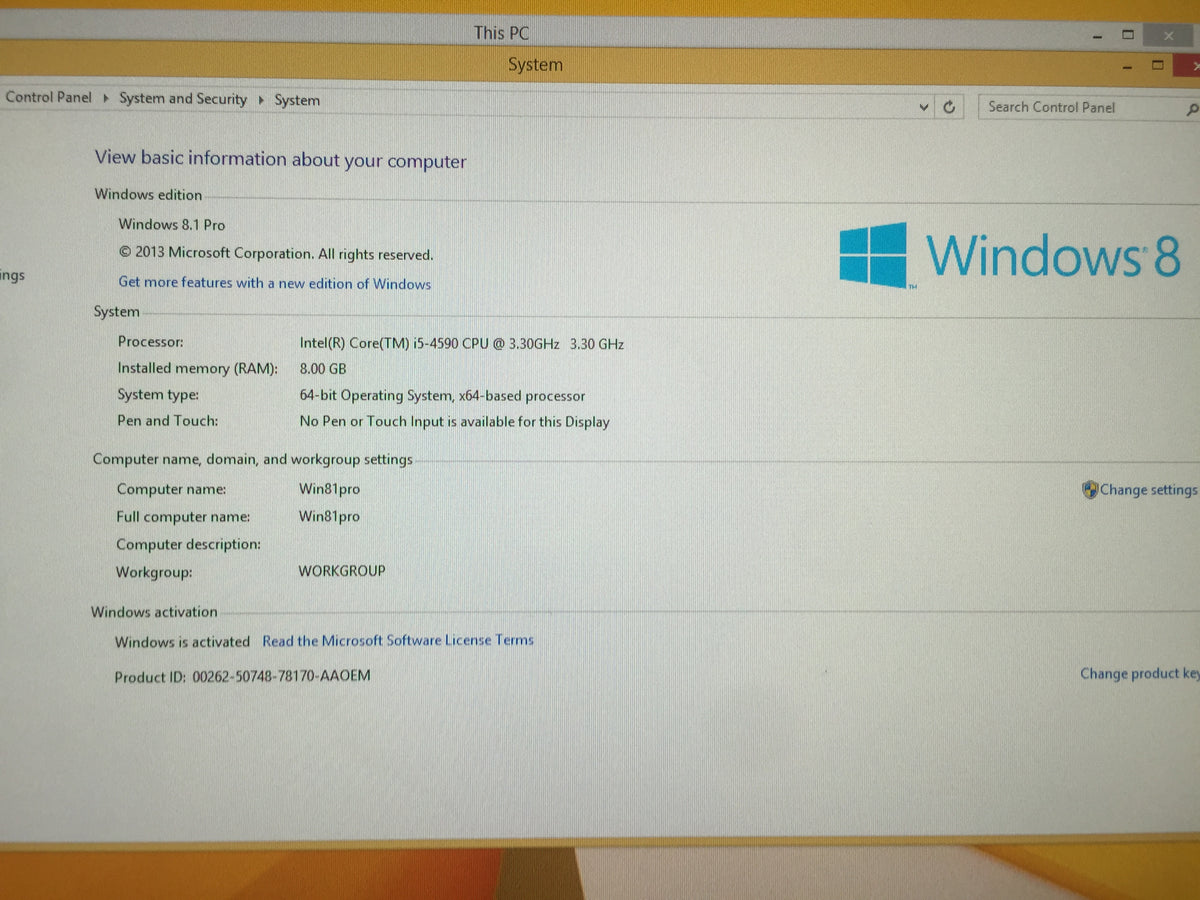Click the Windows 8 logo

point(1010,255)
